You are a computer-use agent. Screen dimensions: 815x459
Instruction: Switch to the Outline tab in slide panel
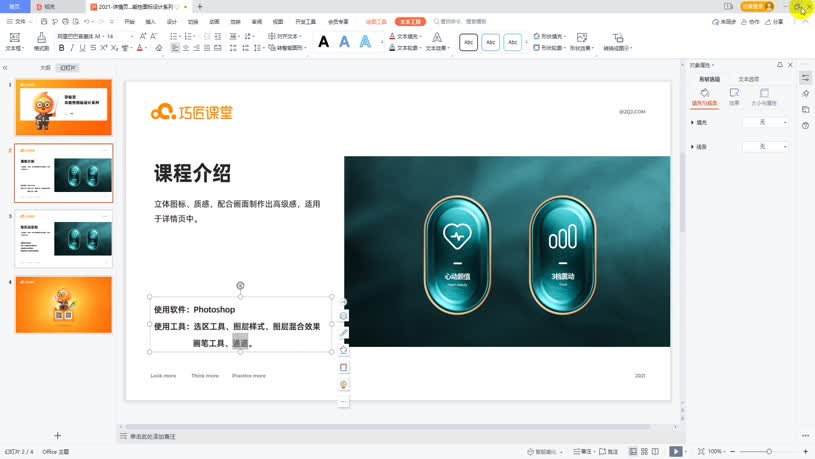[x=45, y=68]
